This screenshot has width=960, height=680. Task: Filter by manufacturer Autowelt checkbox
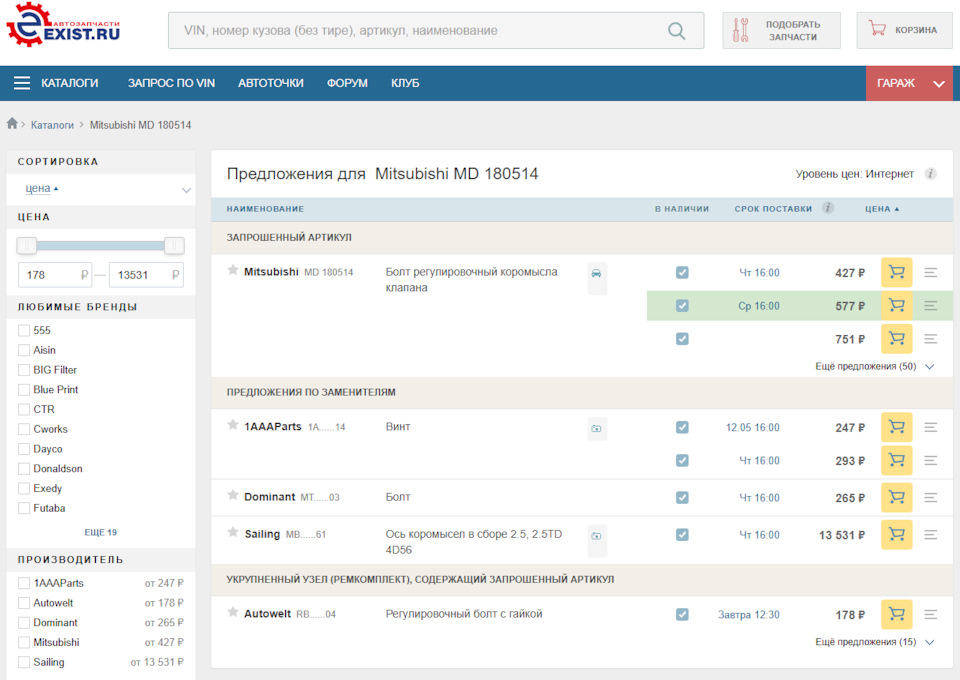point(24,603)
